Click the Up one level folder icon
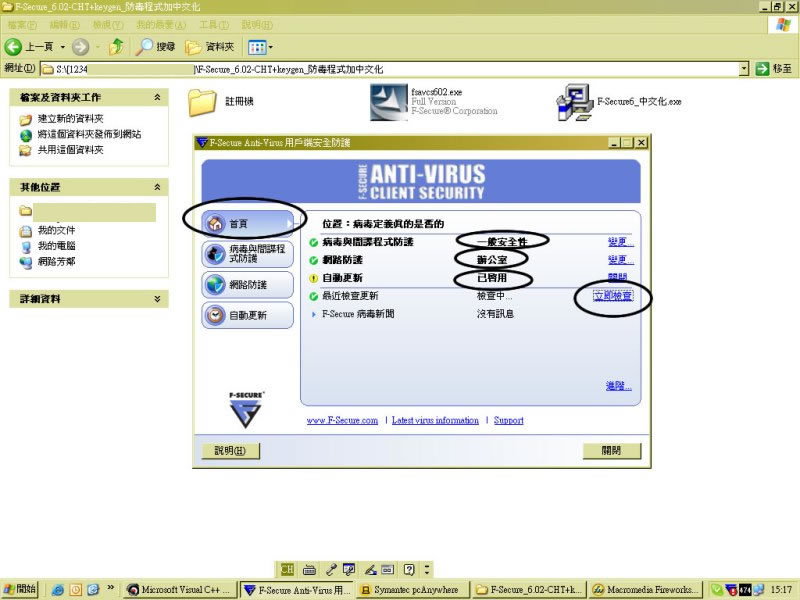Image resolution: width=800 pixels, height=600 pixels. (116, 47)
